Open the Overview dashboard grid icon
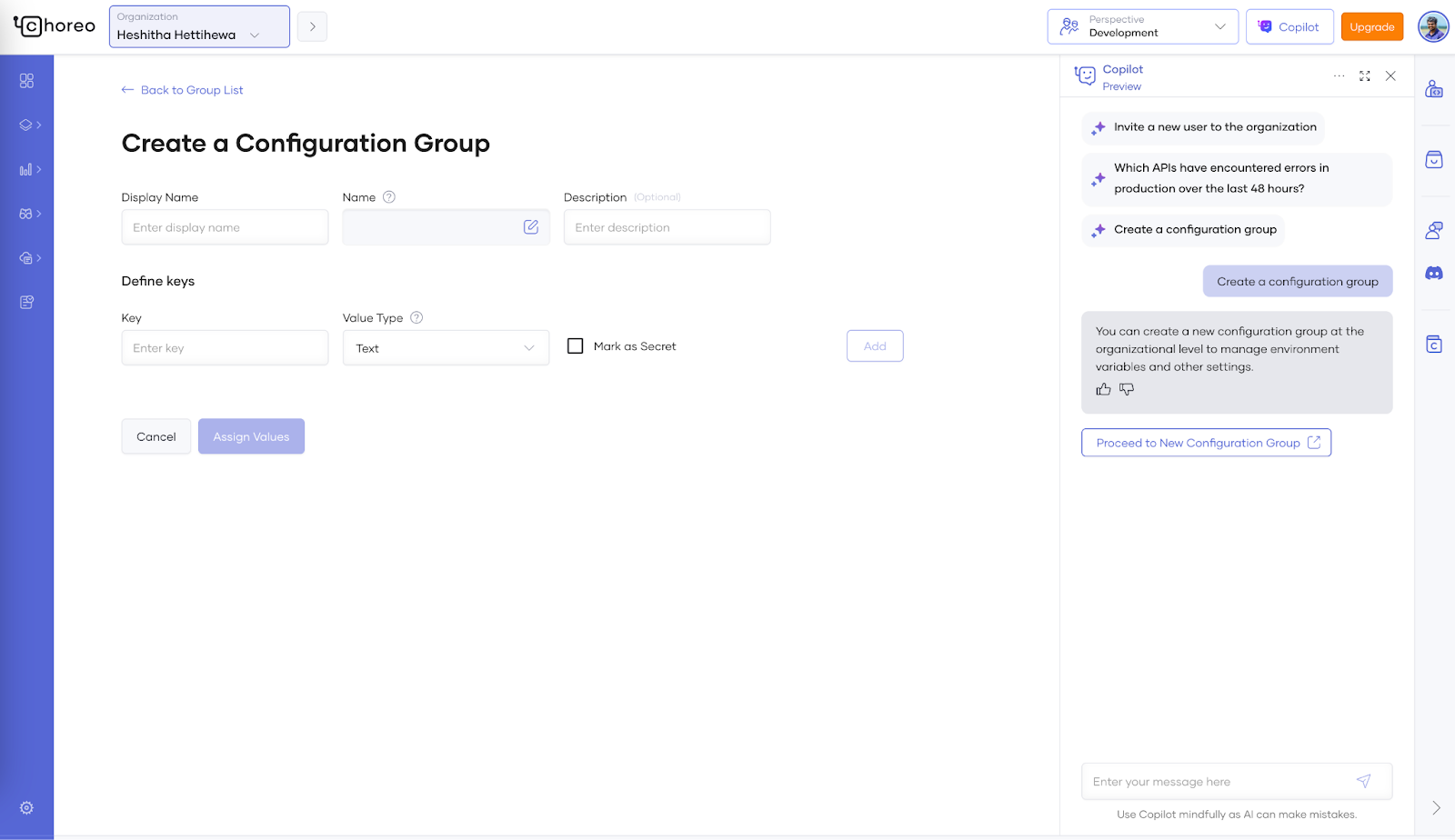 26,80
